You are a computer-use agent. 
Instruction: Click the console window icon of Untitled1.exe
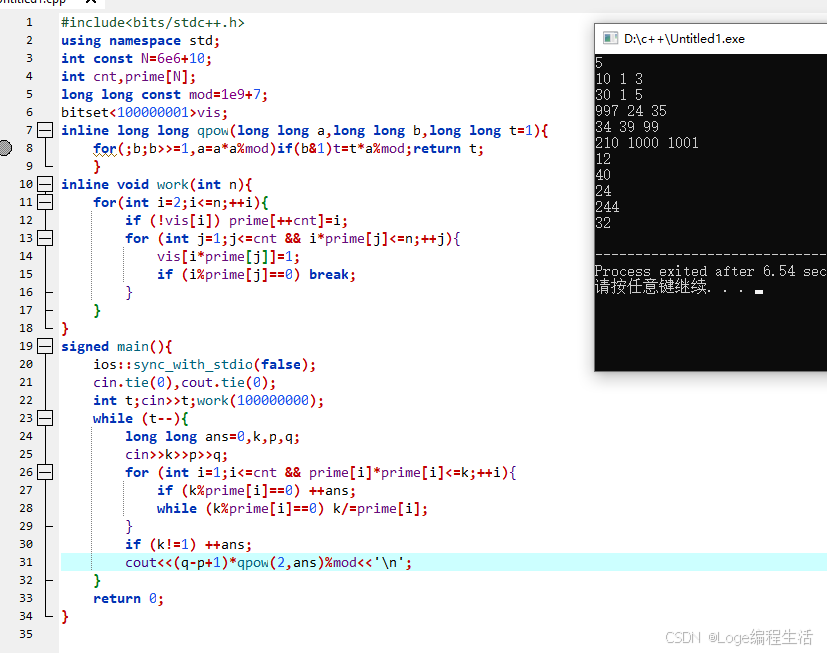tap(610, 38)
